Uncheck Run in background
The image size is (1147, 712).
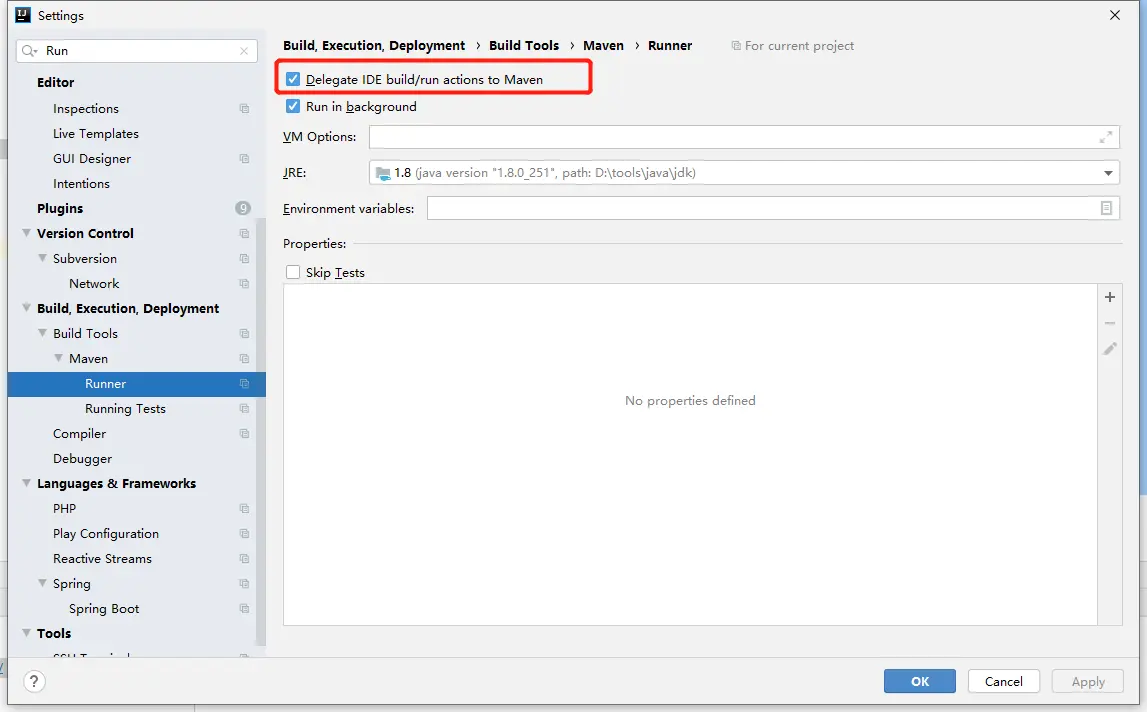(293, 106)
